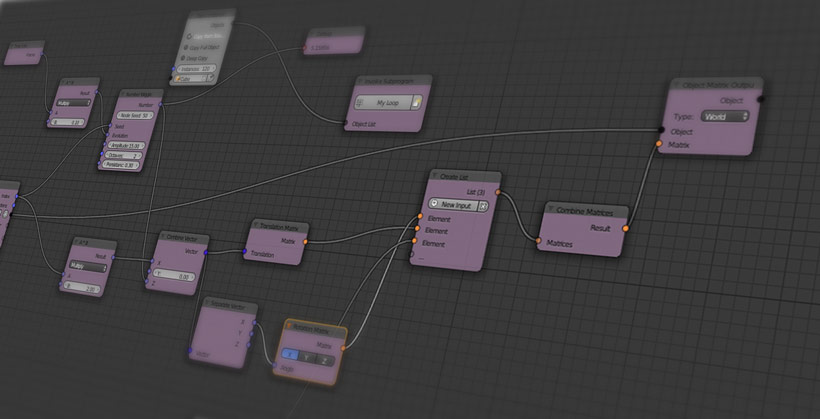
Task: Click Matrix output socket on Translation Matrix
Action: pos(305,242)
